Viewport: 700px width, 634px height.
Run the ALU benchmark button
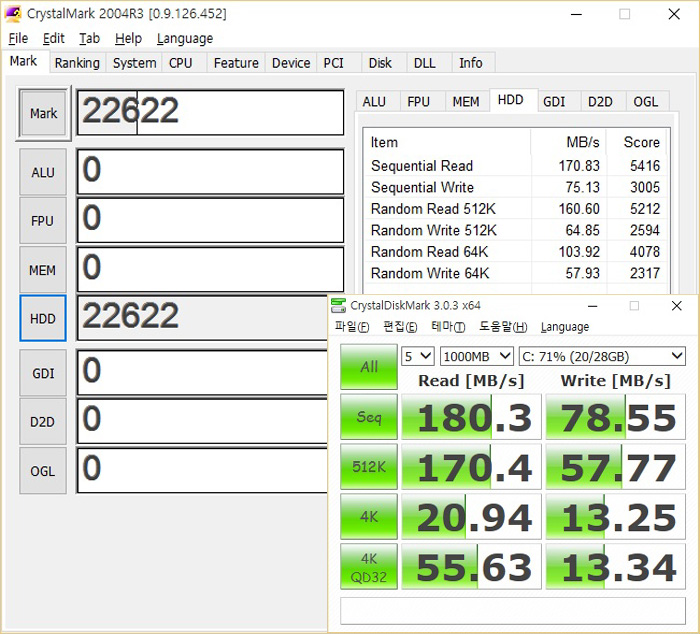43,172
